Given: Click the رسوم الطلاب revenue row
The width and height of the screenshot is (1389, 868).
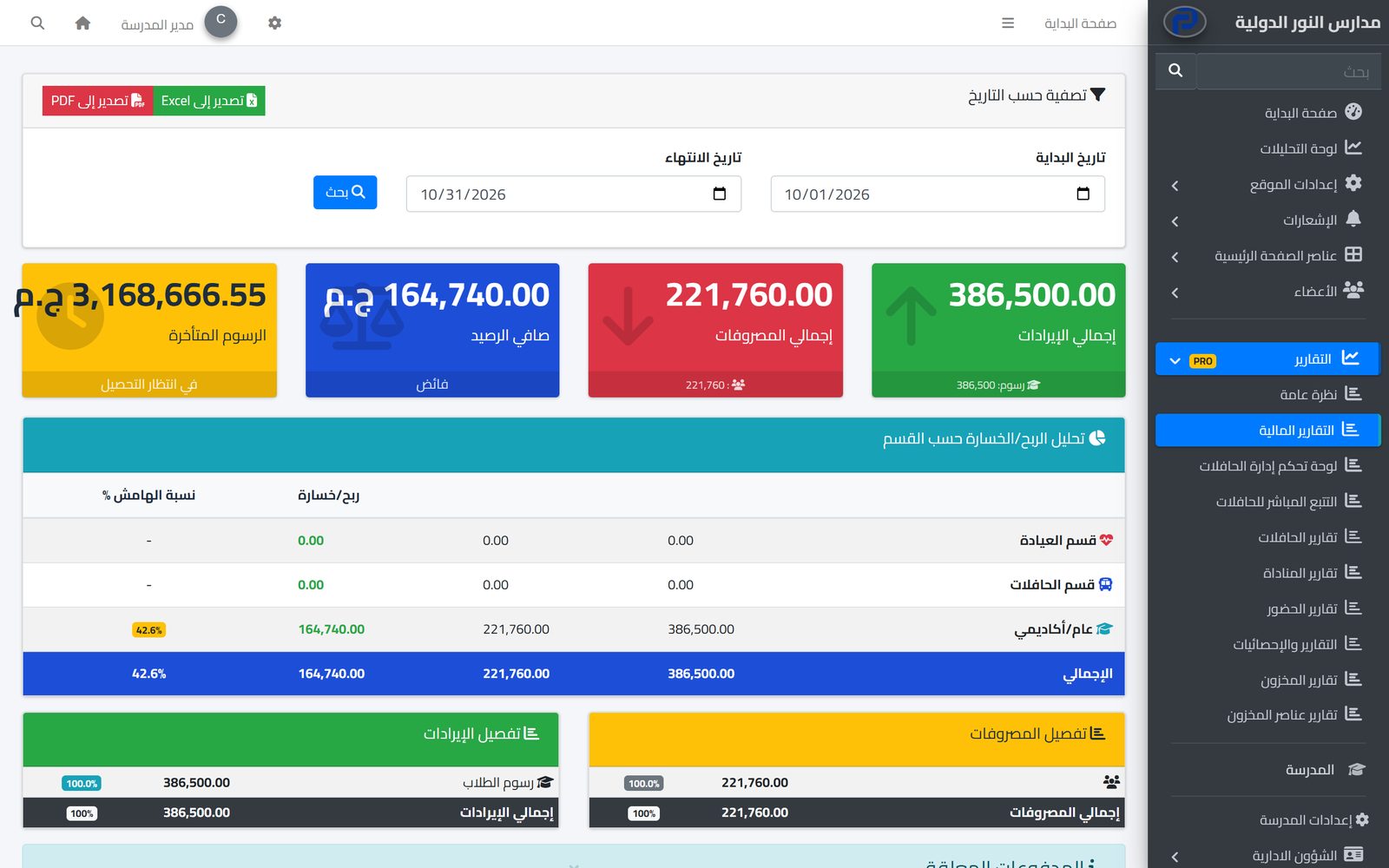Looking at the screenshot, I should [291, 782].
